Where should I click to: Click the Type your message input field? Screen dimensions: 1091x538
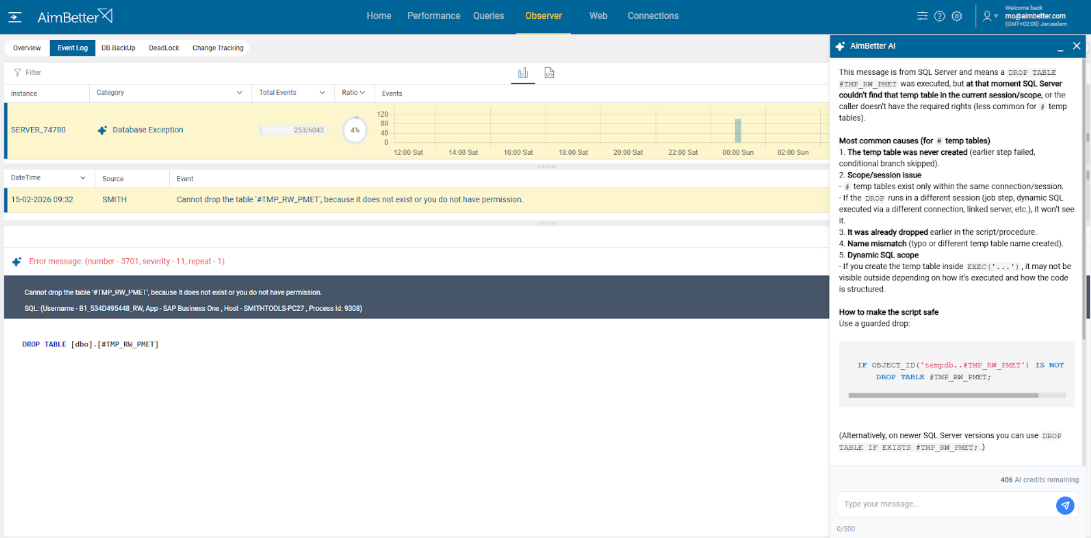(945, 504)
